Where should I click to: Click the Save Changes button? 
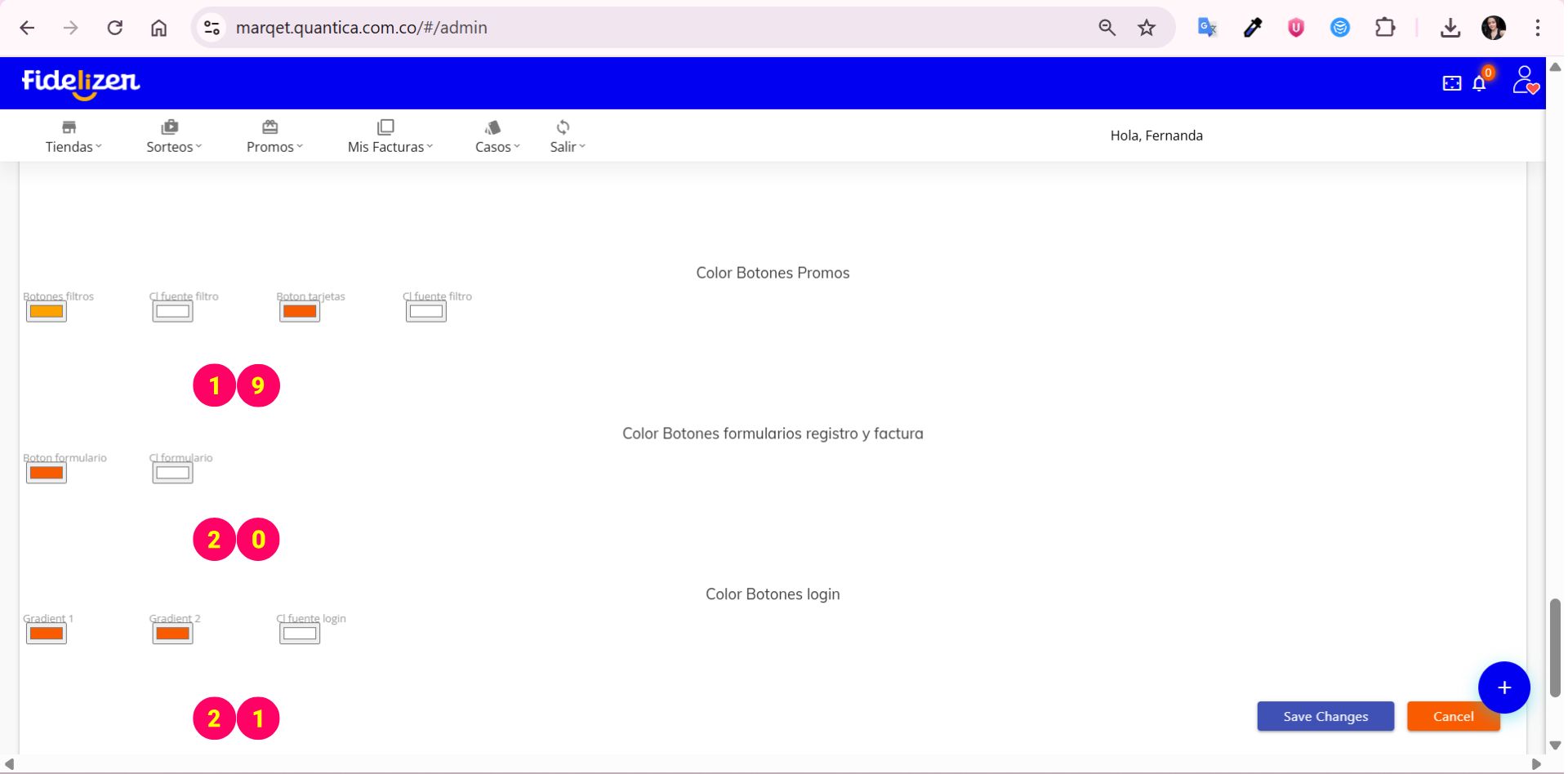coord(1325,716)
